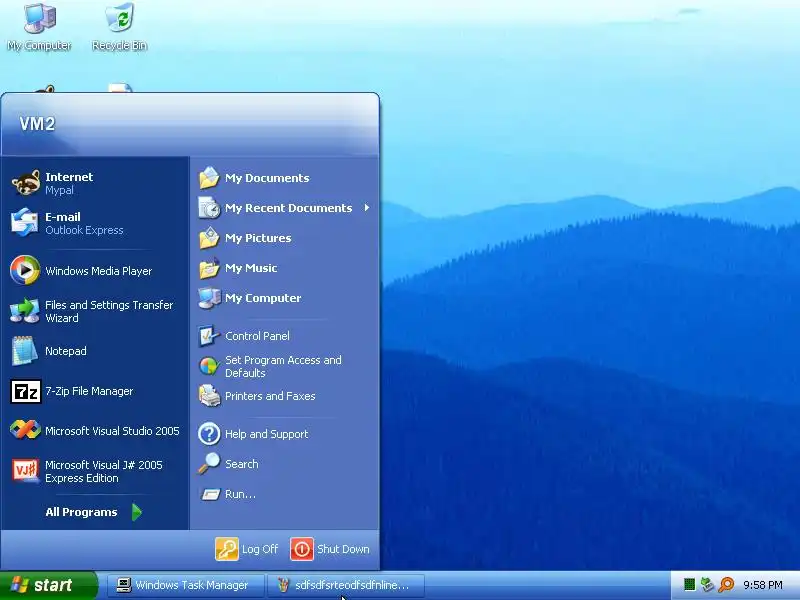Open the Microsoft Visual Studio 2005 icon

[25, 431]
